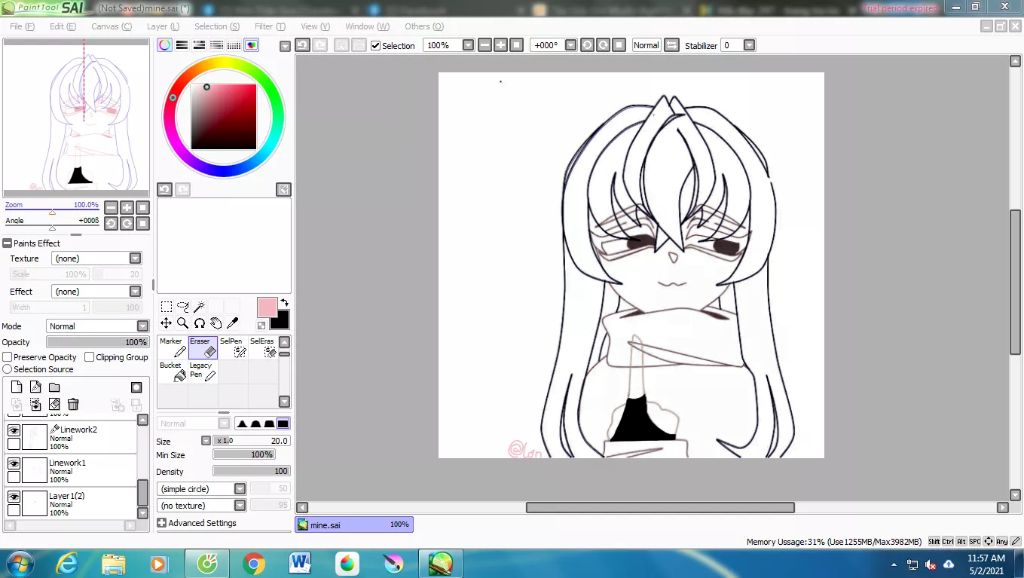Select the Lasso tool
The height and width of the screenshot is (578, 1024).
coord(183,306)
